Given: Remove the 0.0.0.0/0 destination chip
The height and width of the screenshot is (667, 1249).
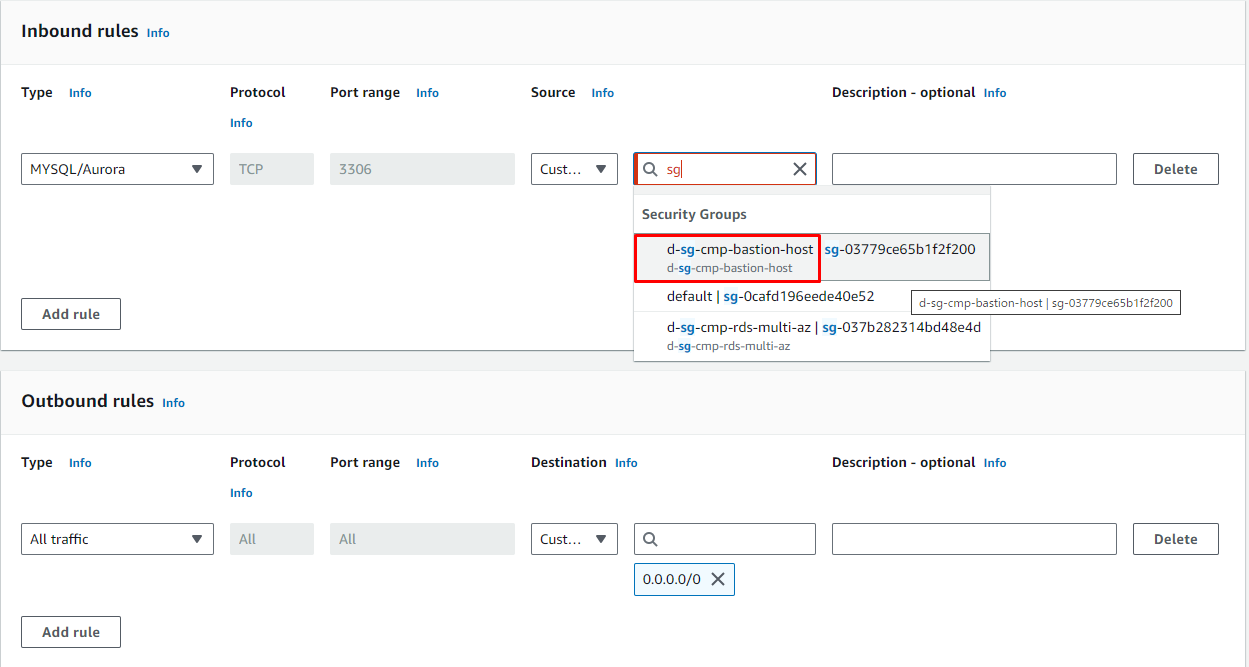Looking at the screenshot, I should click(717, 579).
